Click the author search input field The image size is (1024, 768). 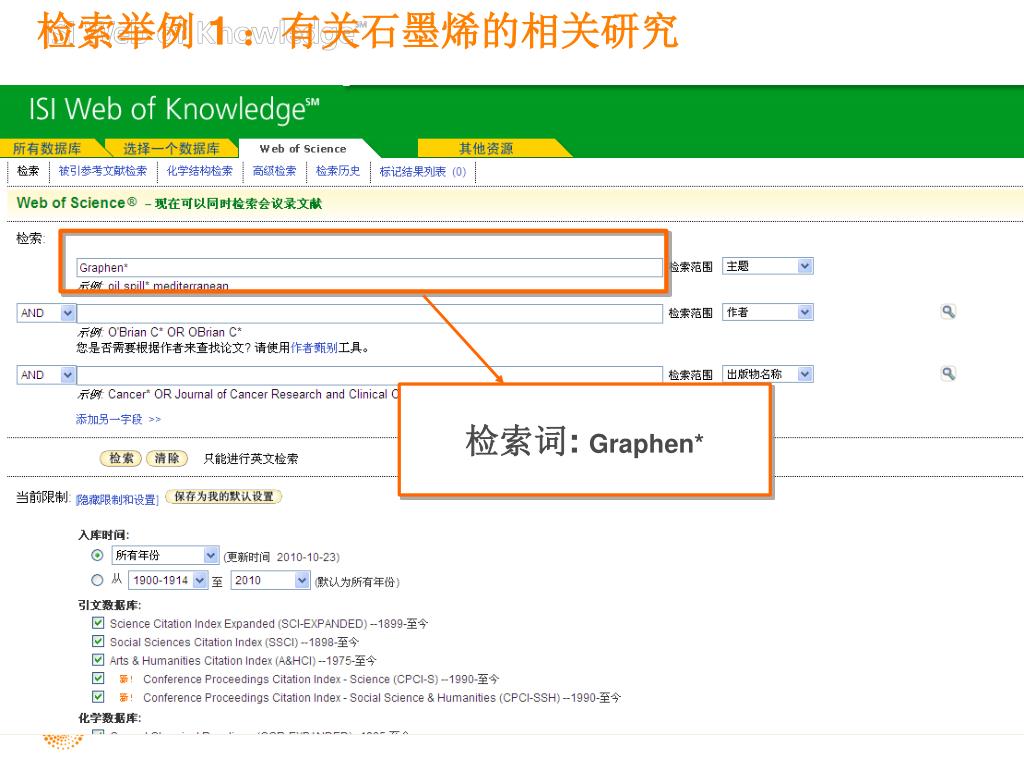[x=370, y=313]
